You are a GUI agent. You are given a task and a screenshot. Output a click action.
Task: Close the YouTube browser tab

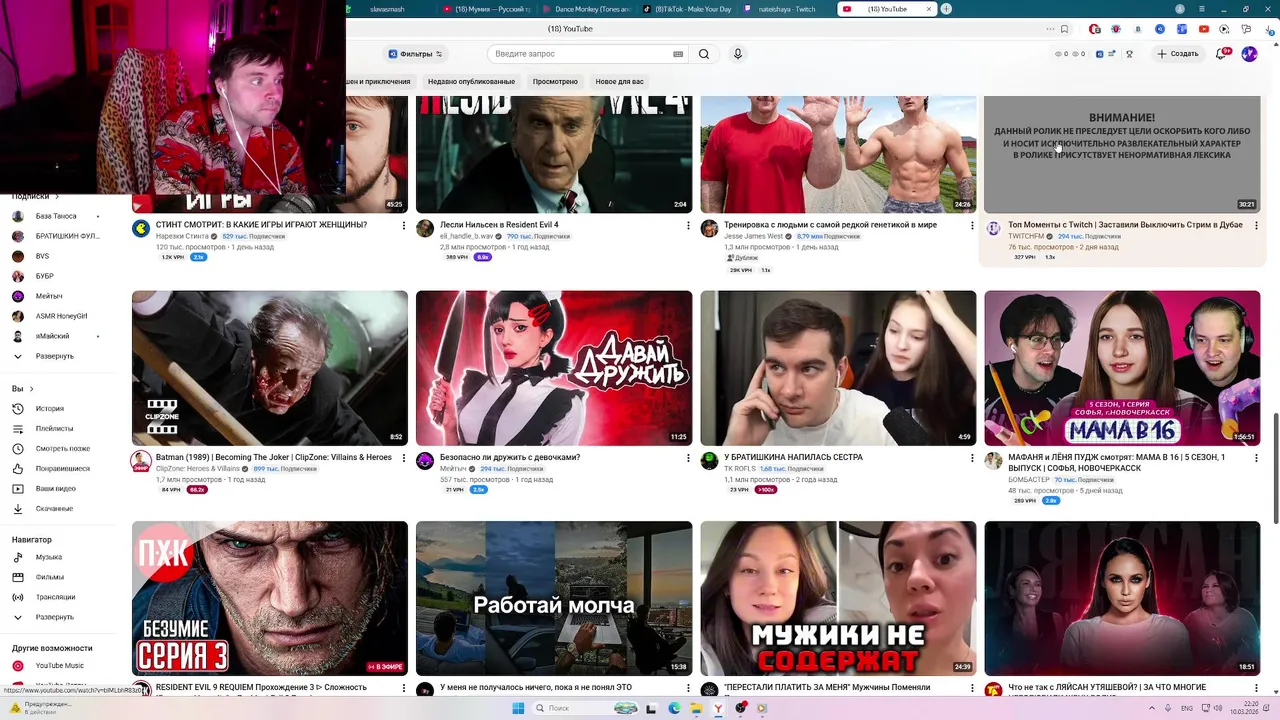[x=928, y=9]
